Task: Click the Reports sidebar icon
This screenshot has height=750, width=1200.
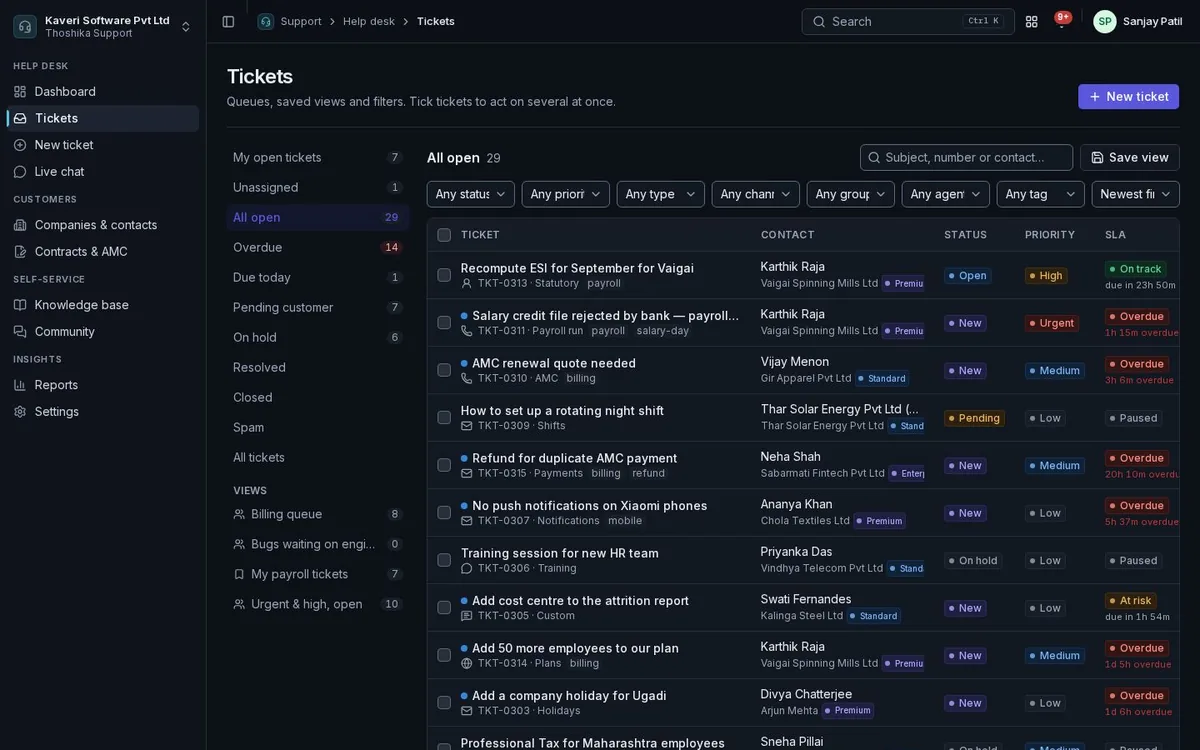Action: pos(20,385)
